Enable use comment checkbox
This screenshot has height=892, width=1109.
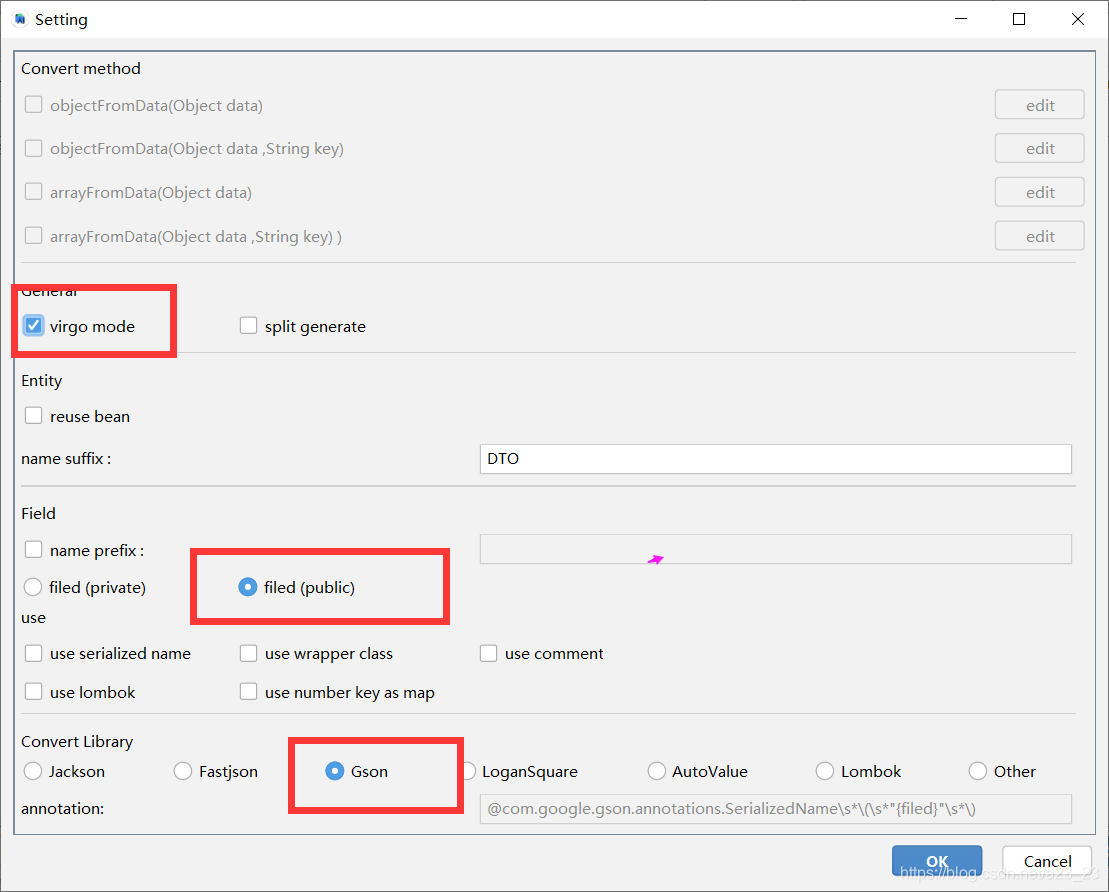click(489, 653)
